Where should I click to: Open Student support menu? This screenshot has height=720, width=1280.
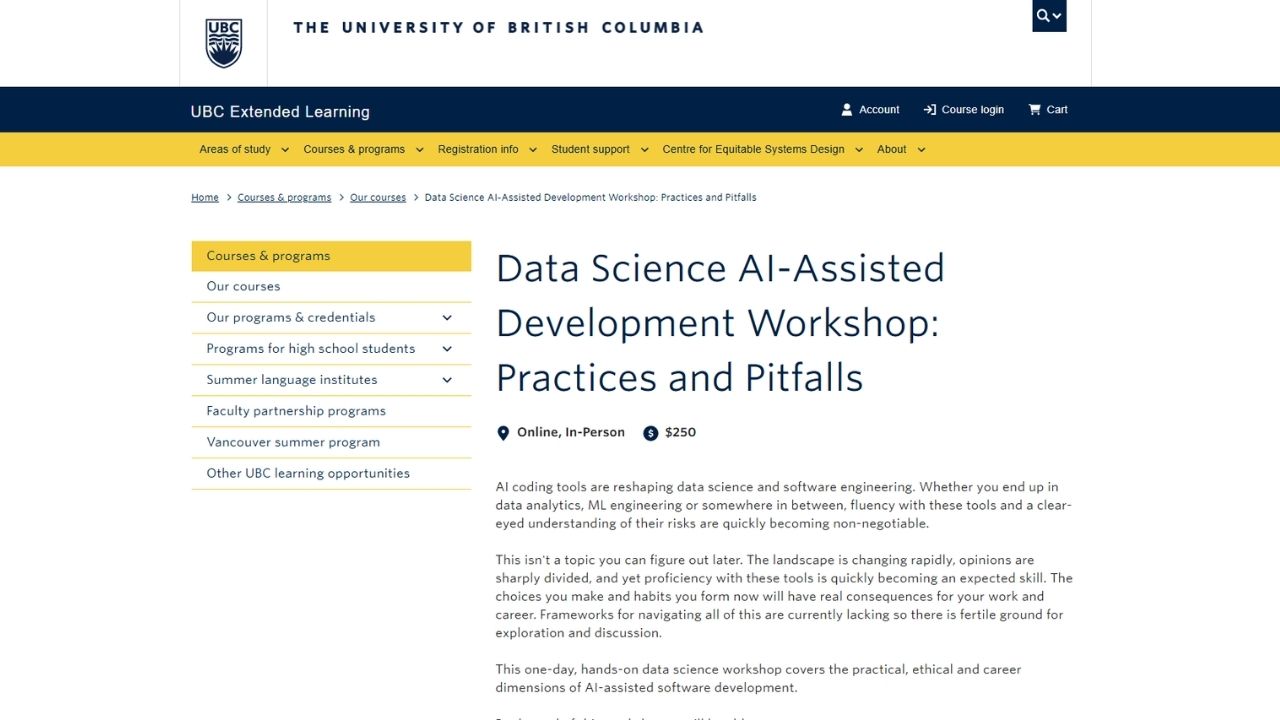coord(590,150)
